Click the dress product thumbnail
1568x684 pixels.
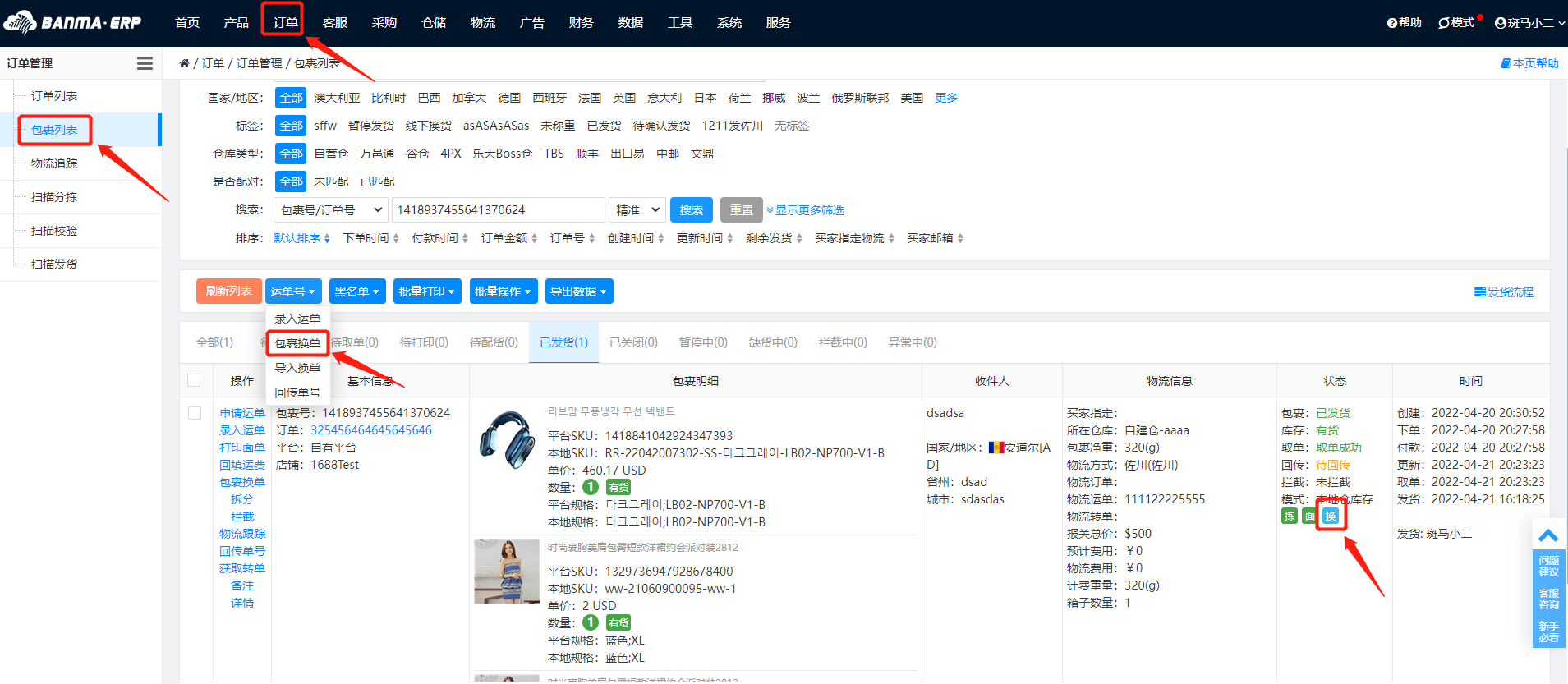coord(507,572)
